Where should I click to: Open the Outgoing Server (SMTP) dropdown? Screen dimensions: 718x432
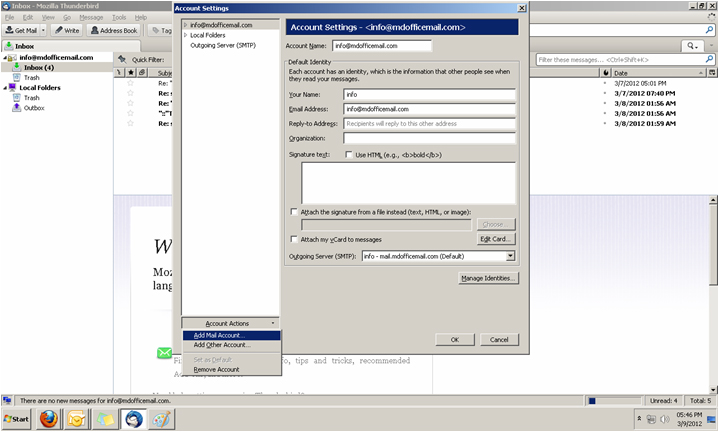(x=510, y=256)
